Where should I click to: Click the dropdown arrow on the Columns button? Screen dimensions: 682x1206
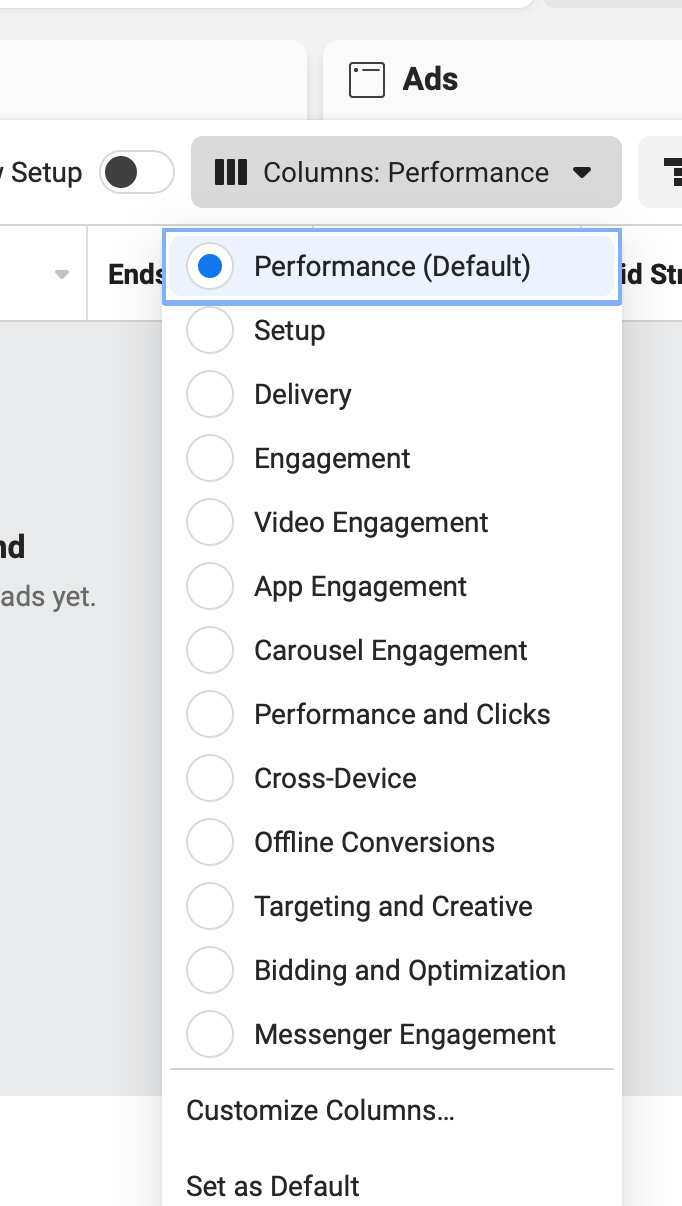583,173
